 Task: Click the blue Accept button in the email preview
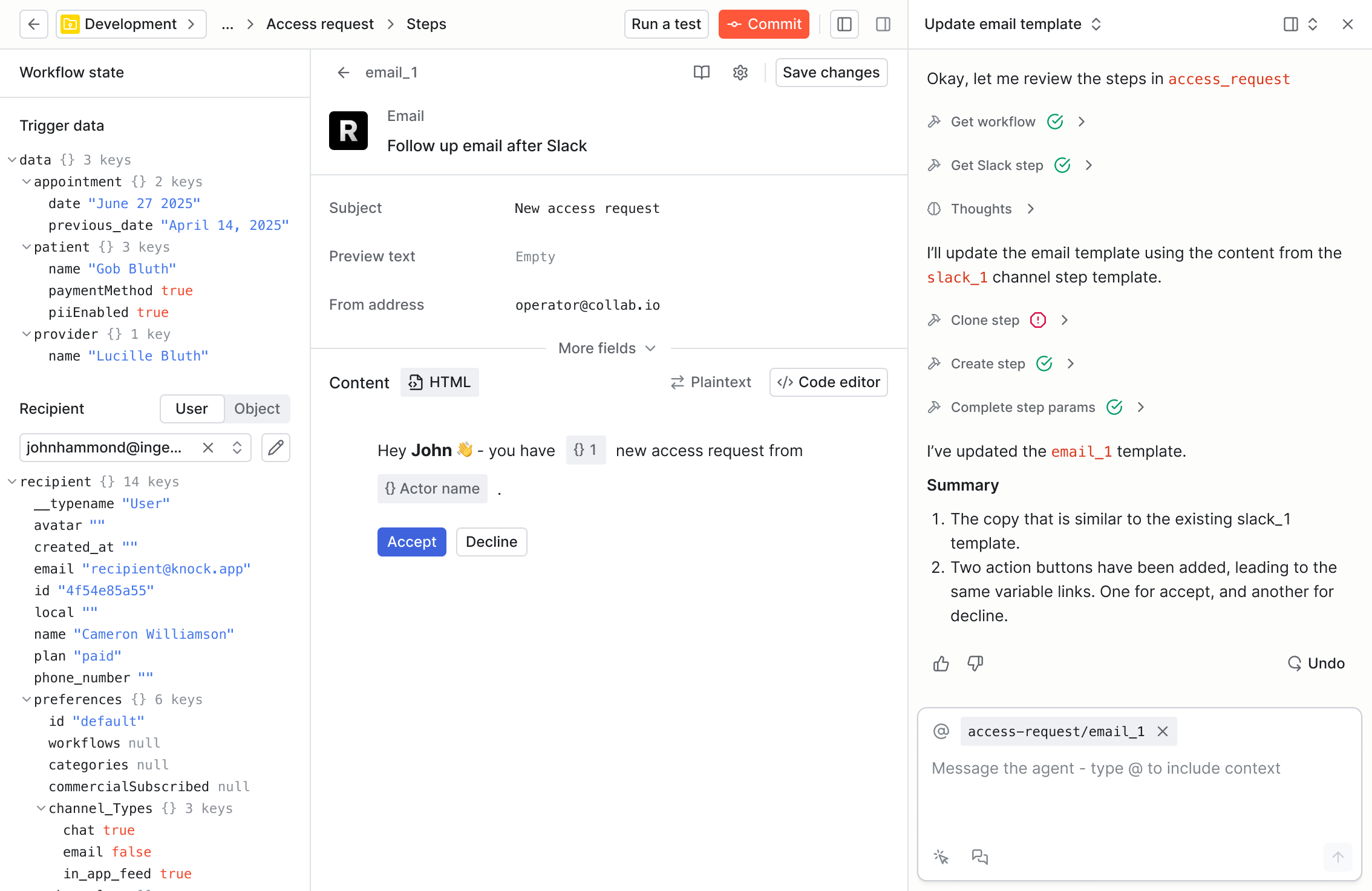(x=411, y=542)
